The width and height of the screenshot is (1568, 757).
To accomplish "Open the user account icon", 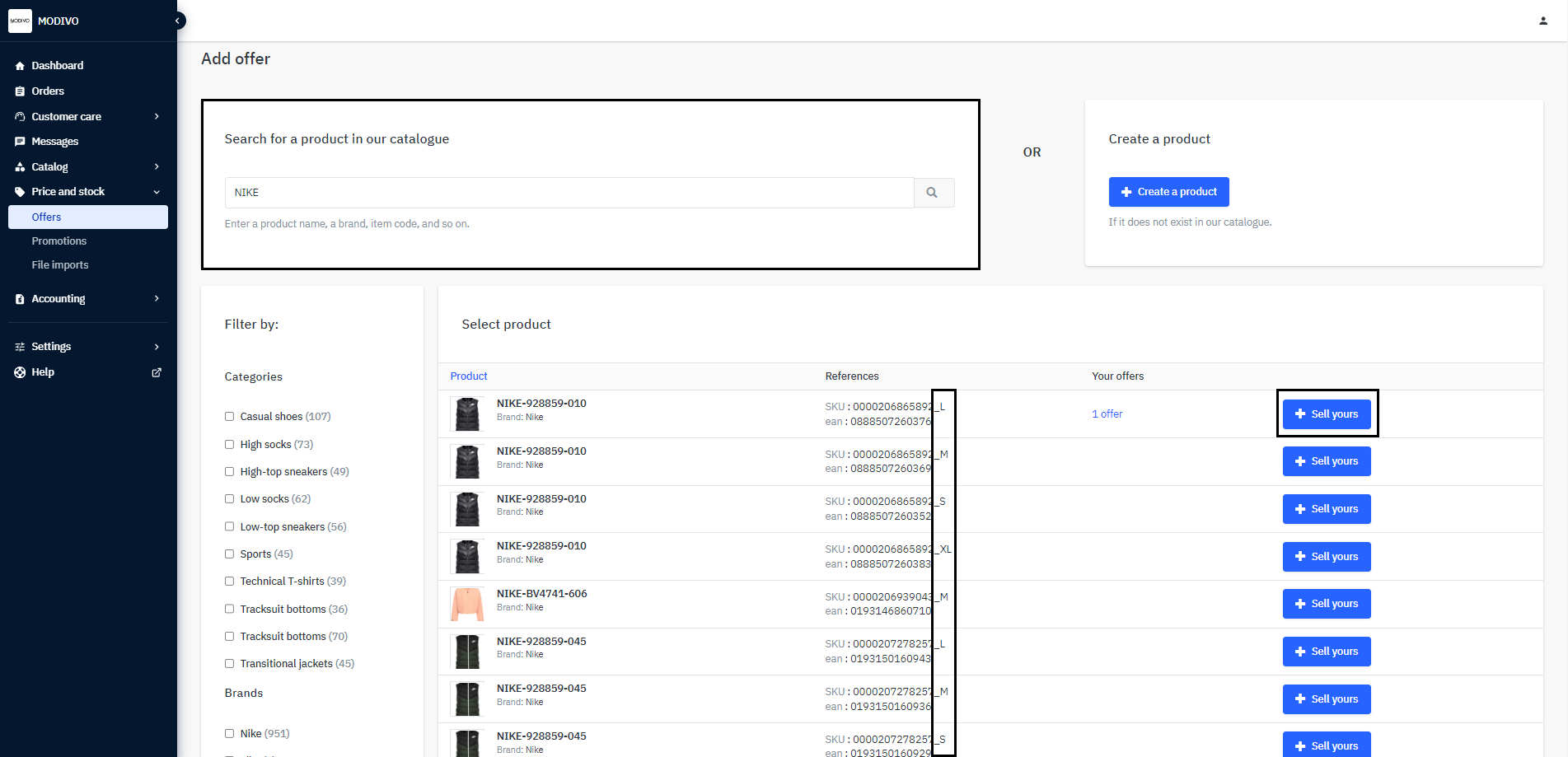I will pos(1543,21).
